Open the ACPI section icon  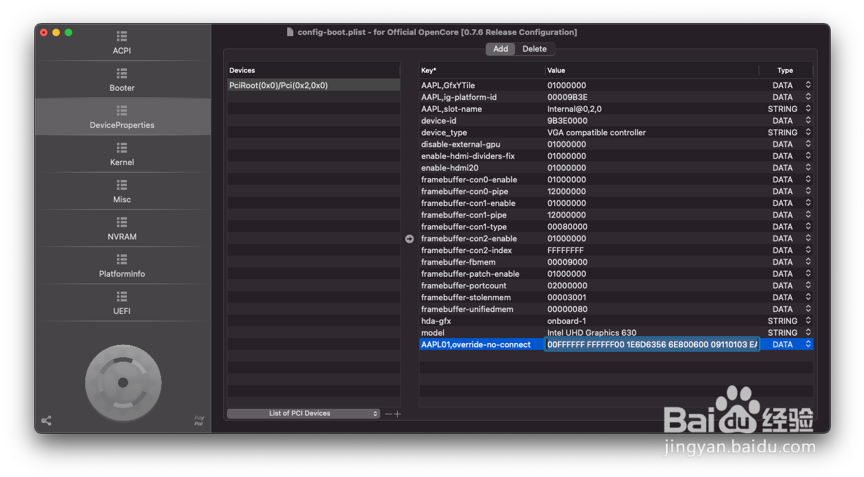[122, 36]
